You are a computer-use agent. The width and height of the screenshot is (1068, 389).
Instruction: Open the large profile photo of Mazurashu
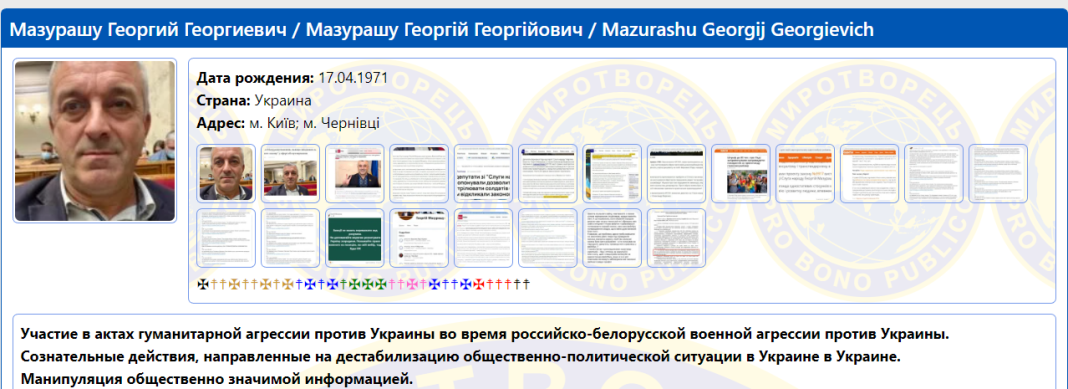pos(95,141)
